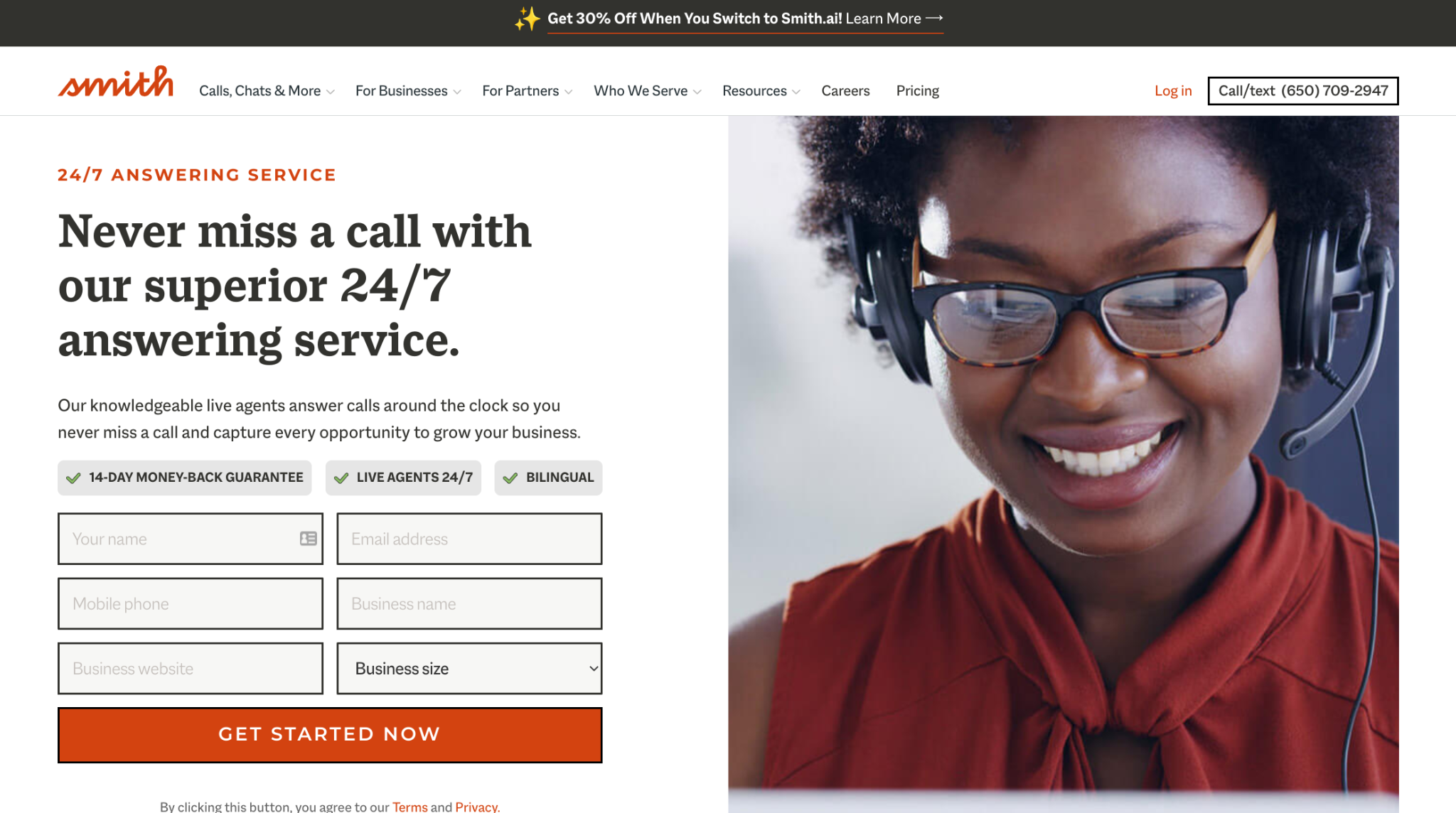Click the checkmark icon next to 'Live Agents 24/7'
The image size is (1456, 813).
tap(343, 477)
